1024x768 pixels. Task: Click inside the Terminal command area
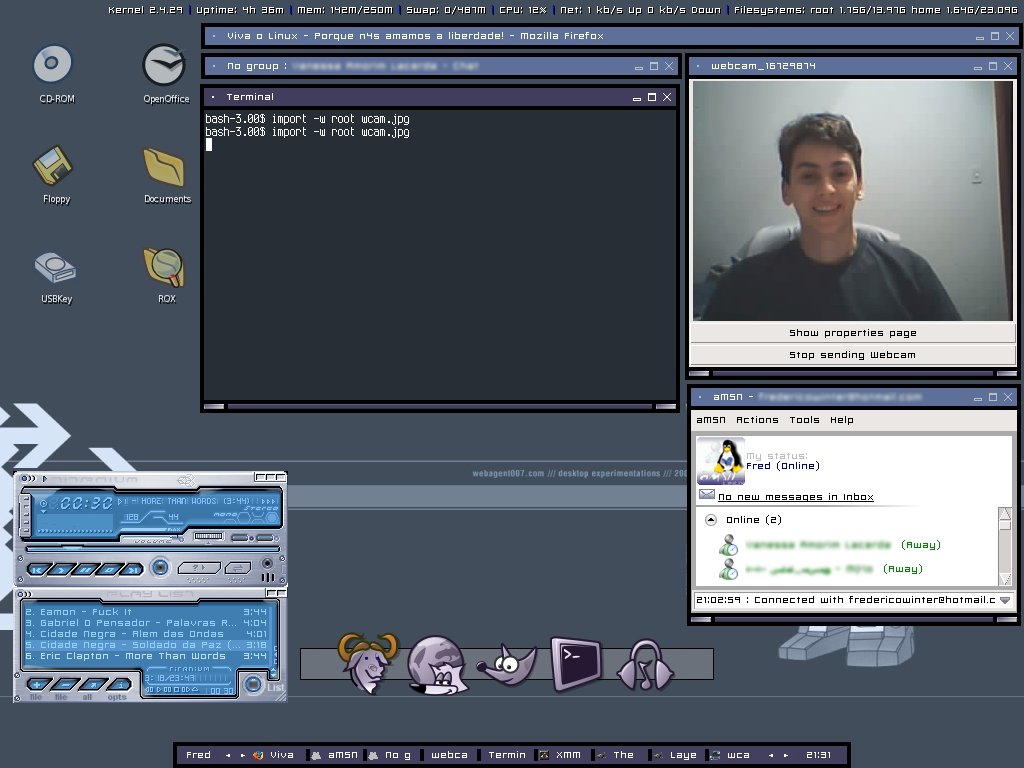[x=440, y=255]
